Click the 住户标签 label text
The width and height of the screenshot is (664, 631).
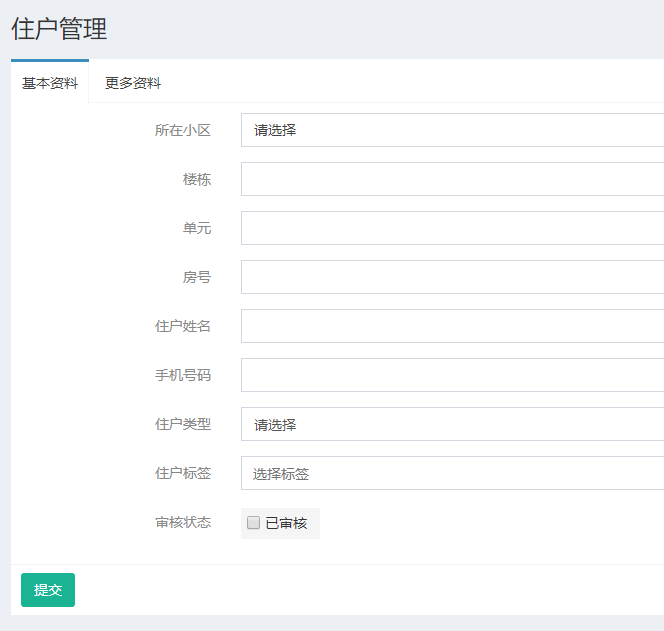tap(183, 473)
